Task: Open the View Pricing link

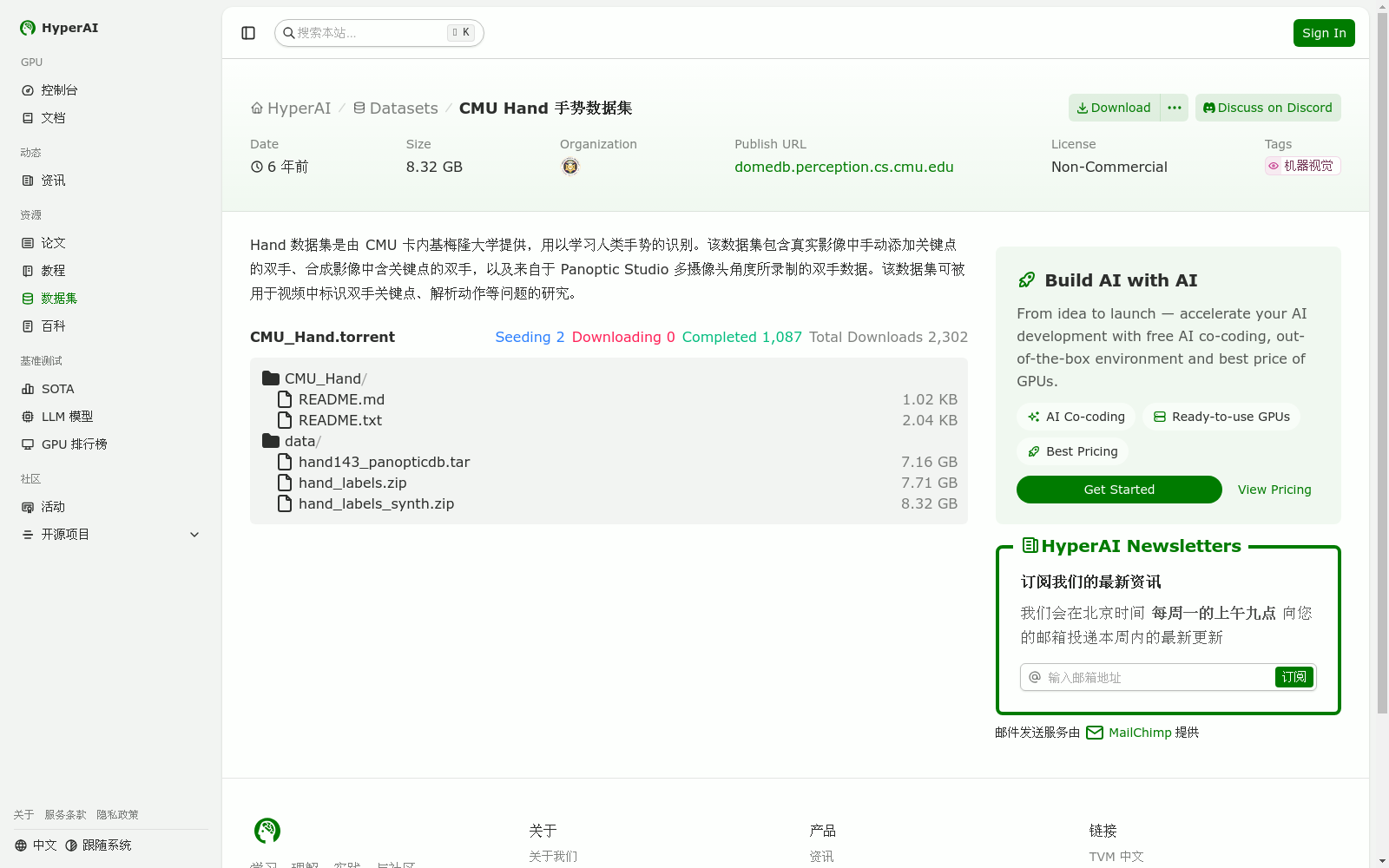Action: click(x=1274, y=490)
